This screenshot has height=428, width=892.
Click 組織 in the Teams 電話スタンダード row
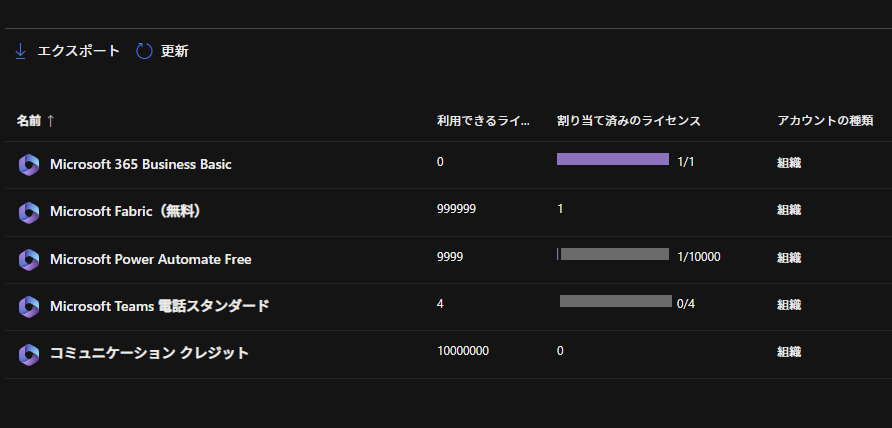(790, 304)
